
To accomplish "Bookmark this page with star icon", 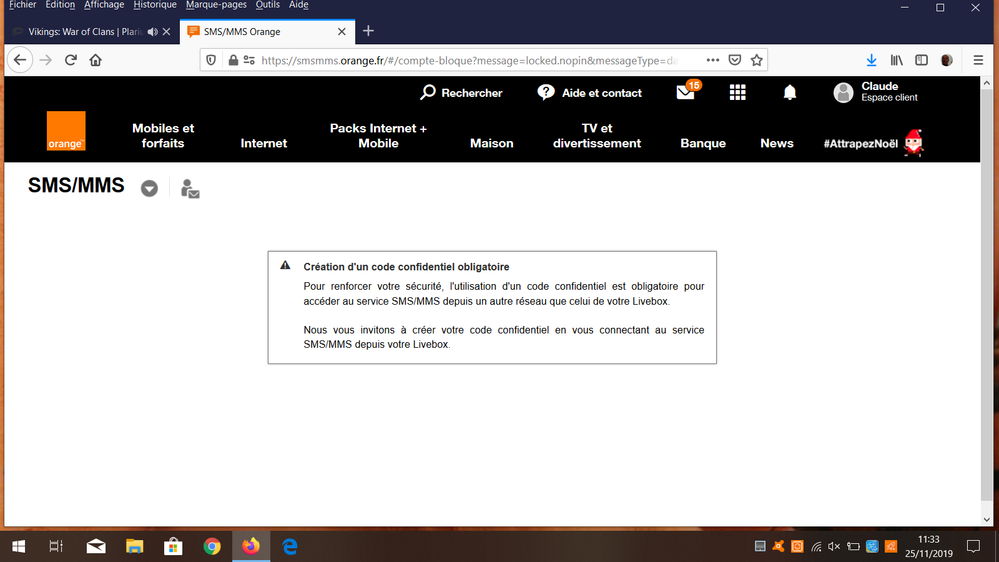I will pyautogui.click(x=757, y=60).
